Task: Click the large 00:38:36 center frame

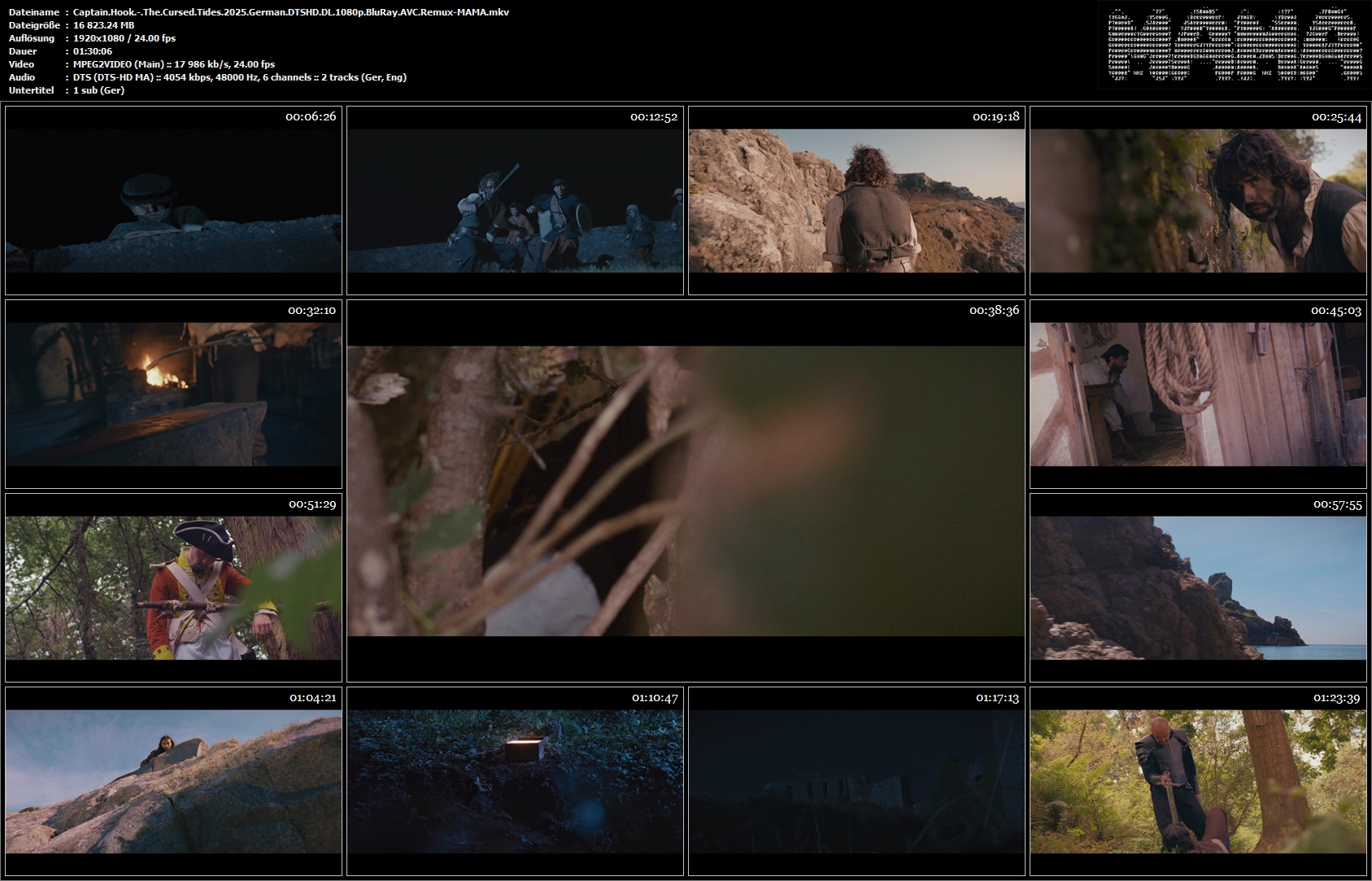Action: (x=686, y=491)
